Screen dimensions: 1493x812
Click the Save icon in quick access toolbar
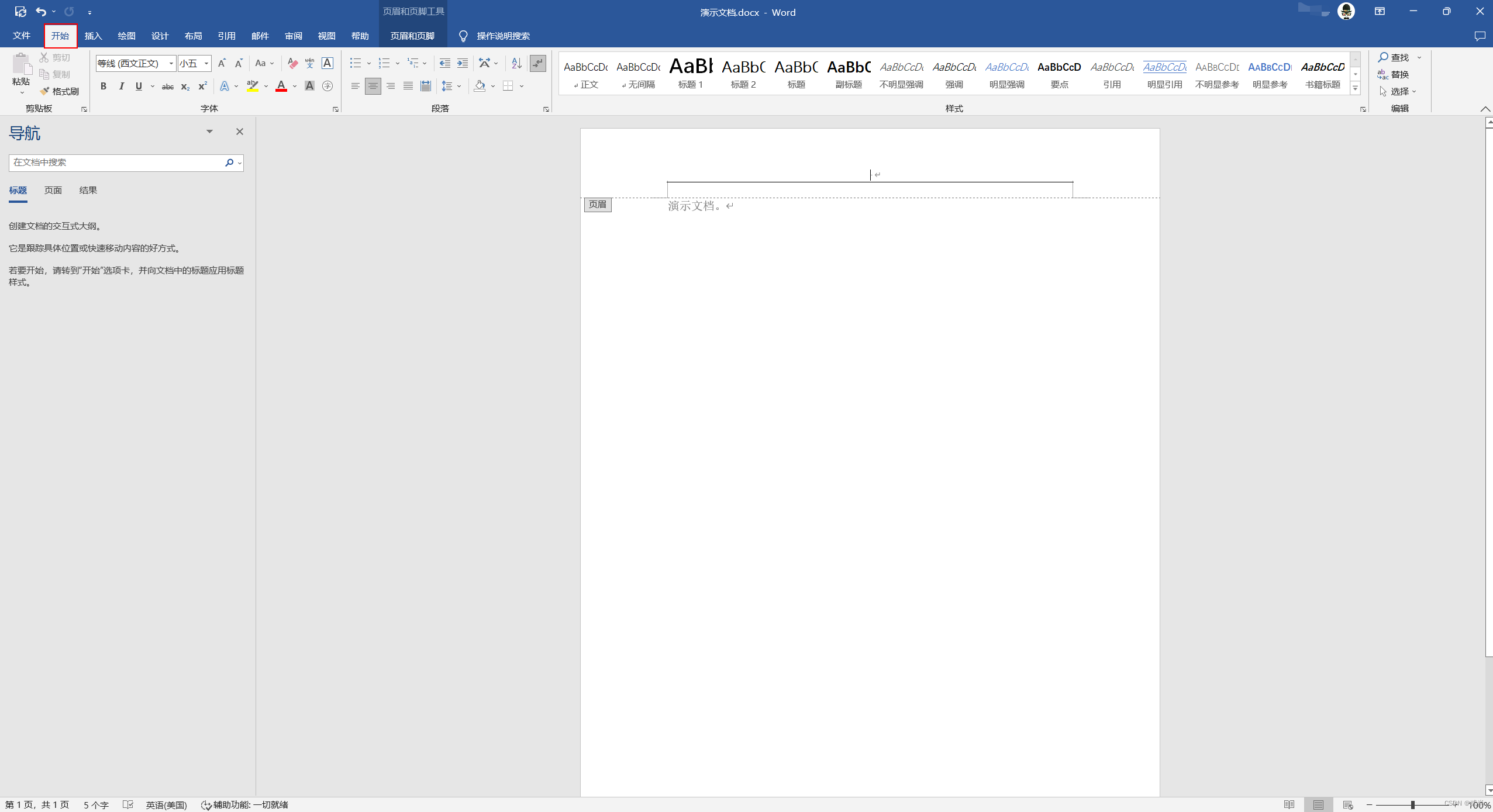(20, 12)
